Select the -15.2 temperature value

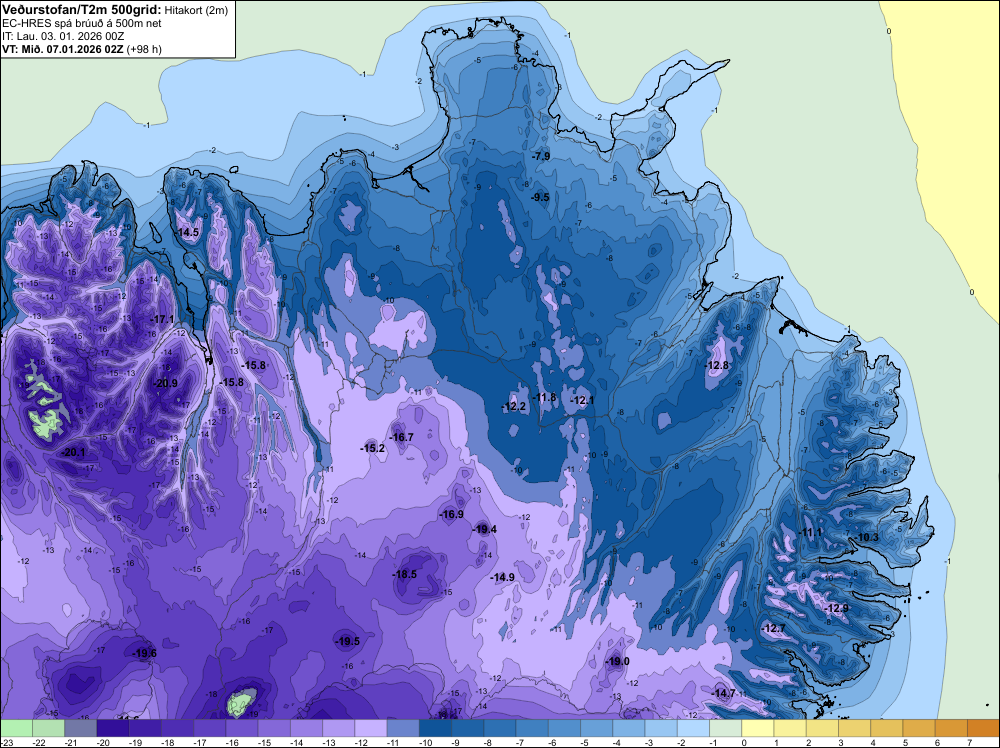(x=372, y=448)
